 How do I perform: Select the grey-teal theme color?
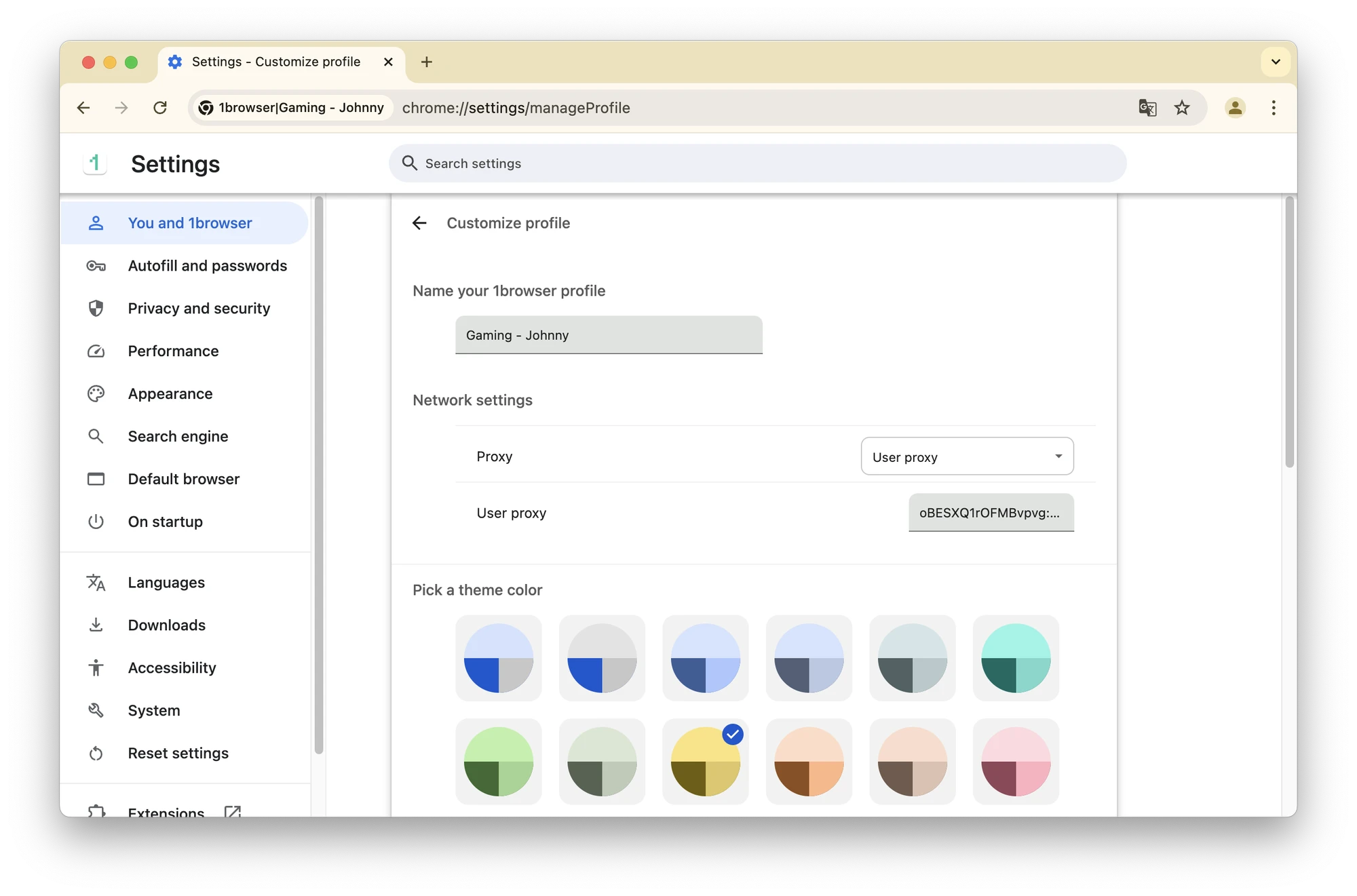(x=913, y=658)
